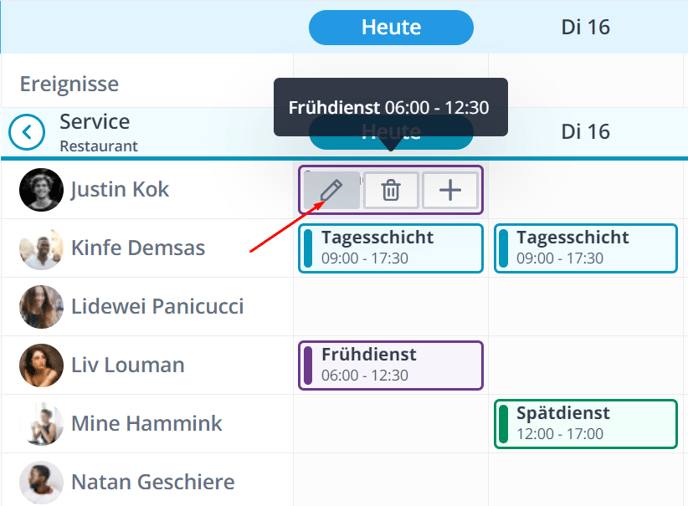This screenshot has width=688, height=506.
Task: Click the pencil edit shift icon
Action: [331, 190]
